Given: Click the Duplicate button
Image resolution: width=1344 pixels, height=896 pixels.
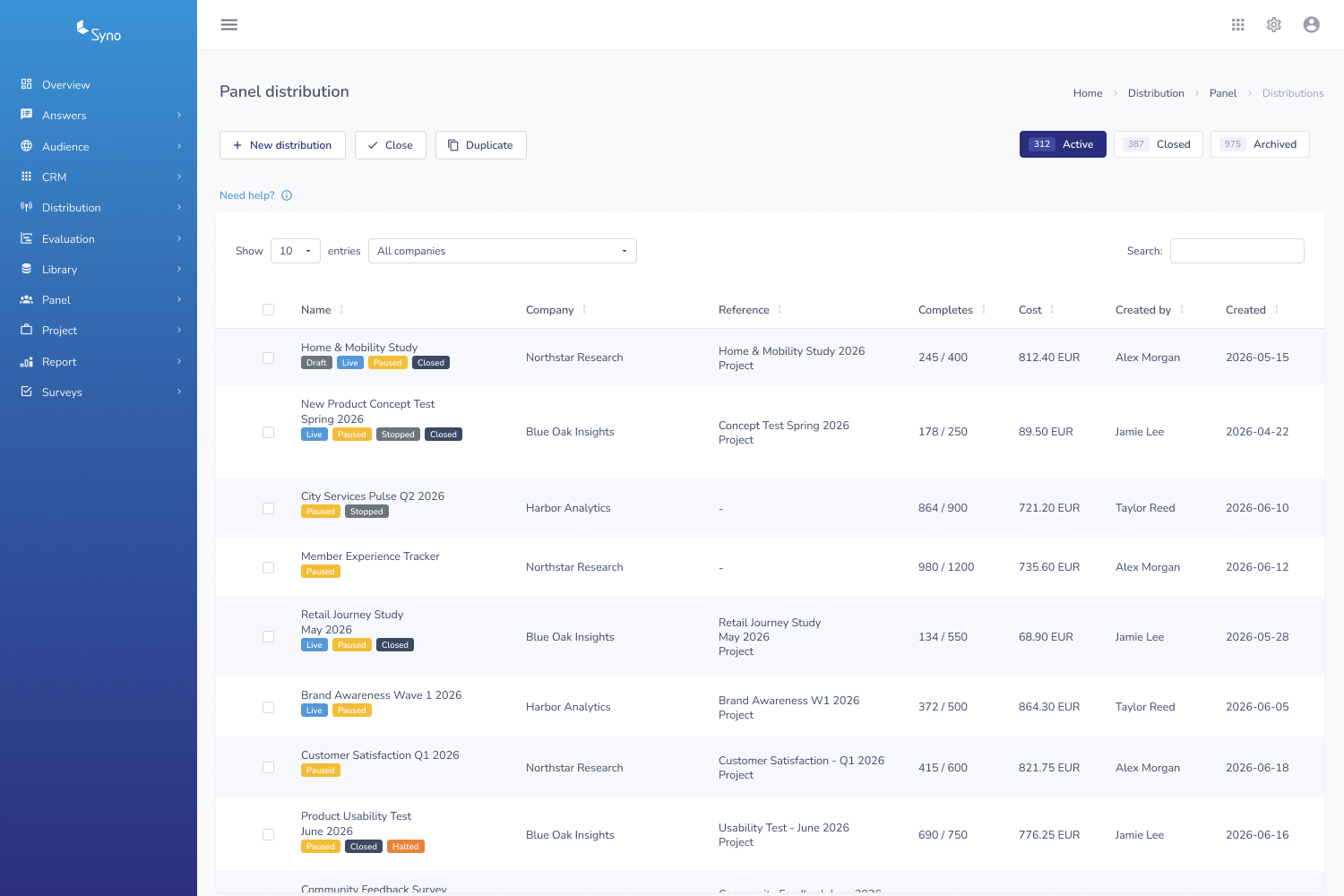Looking at the screenshot, I should (481, 145).
